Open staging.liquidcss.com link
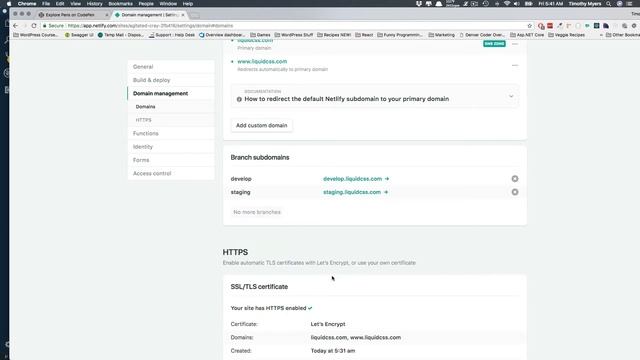The image size is (640, 360). click(x=355, y=192)
